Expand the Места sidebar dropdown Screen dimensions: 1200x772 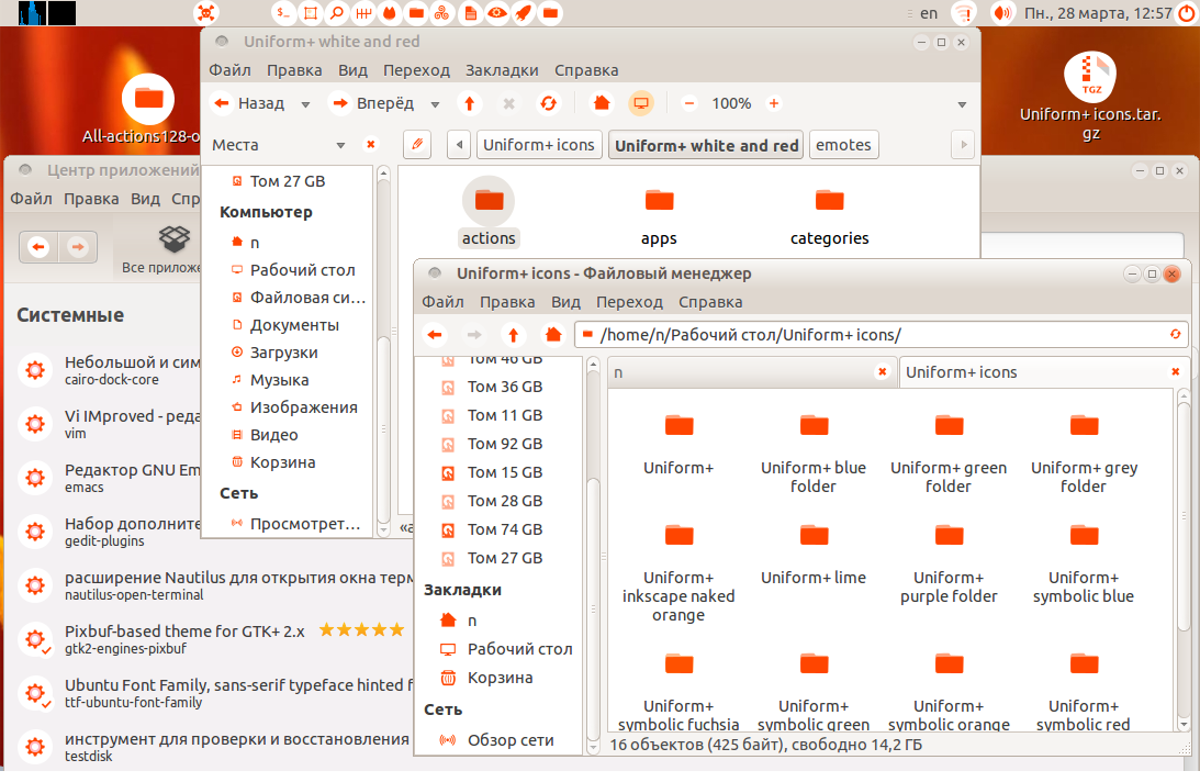pos(340,145)
